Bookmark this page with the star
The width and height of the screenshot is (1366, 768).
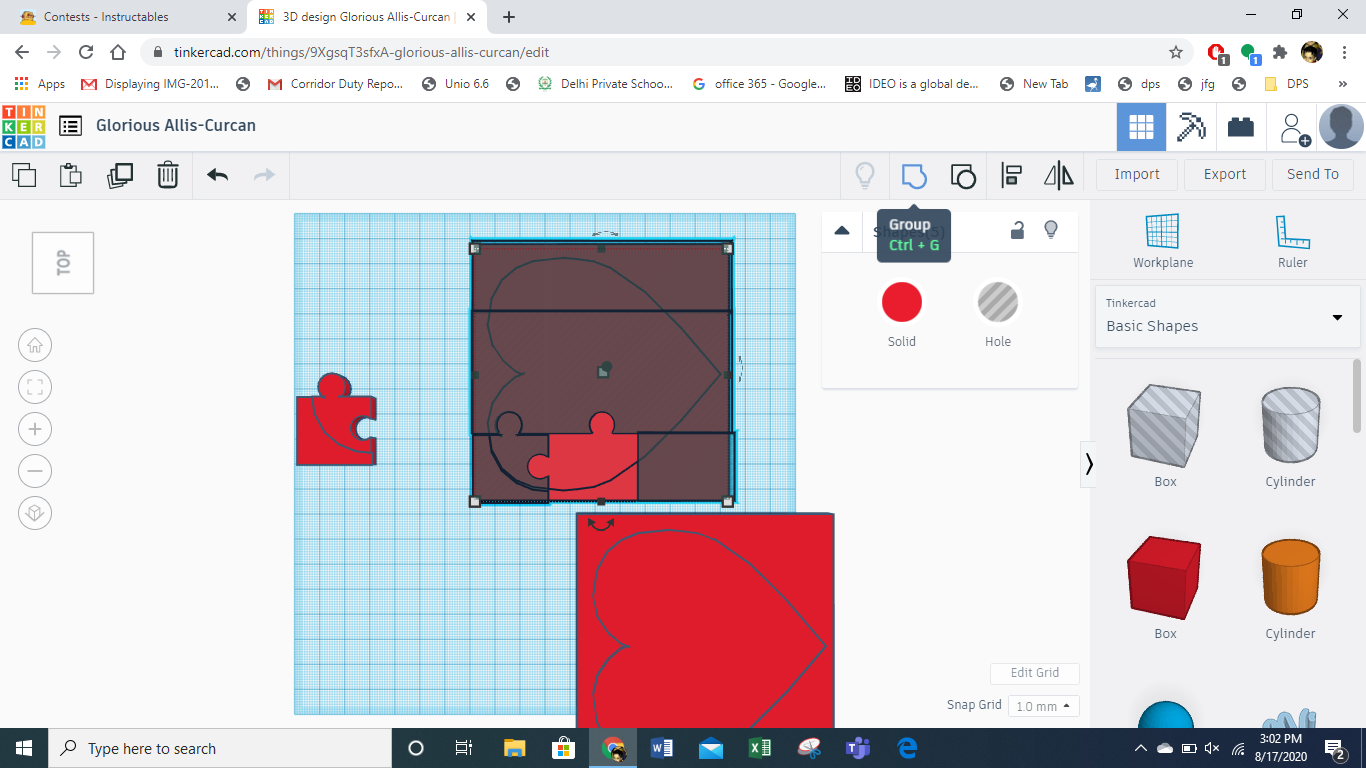click(1176, 52)
